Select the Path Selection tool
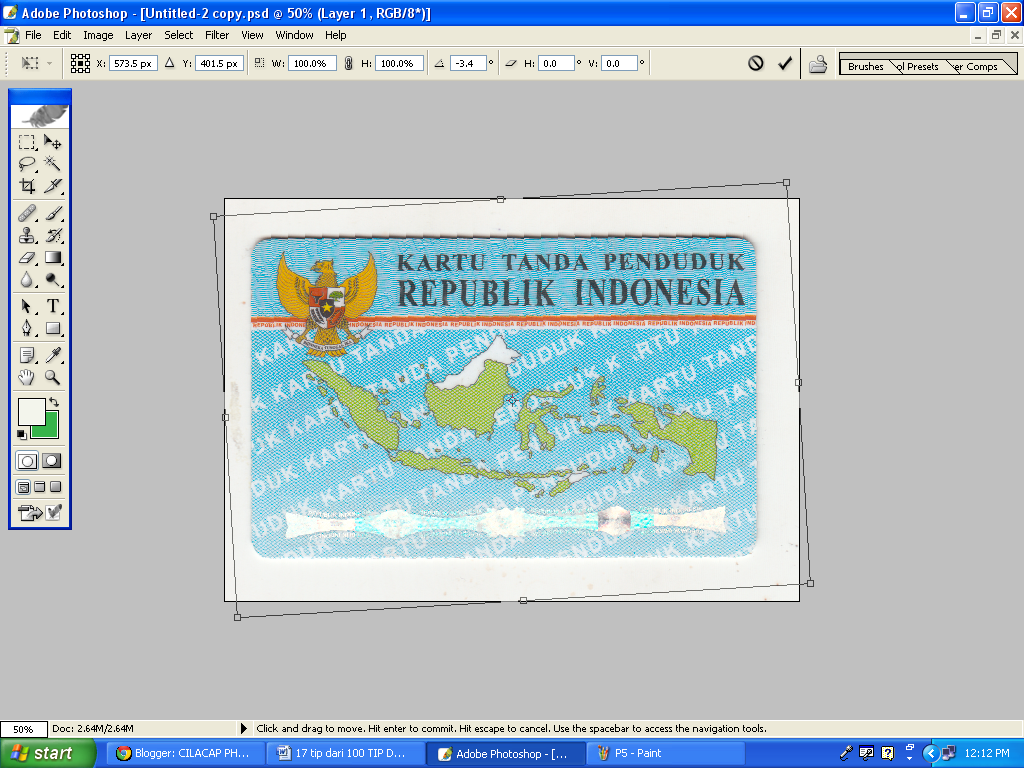This screenshot has width=1024, height=768. pos(27,306)
